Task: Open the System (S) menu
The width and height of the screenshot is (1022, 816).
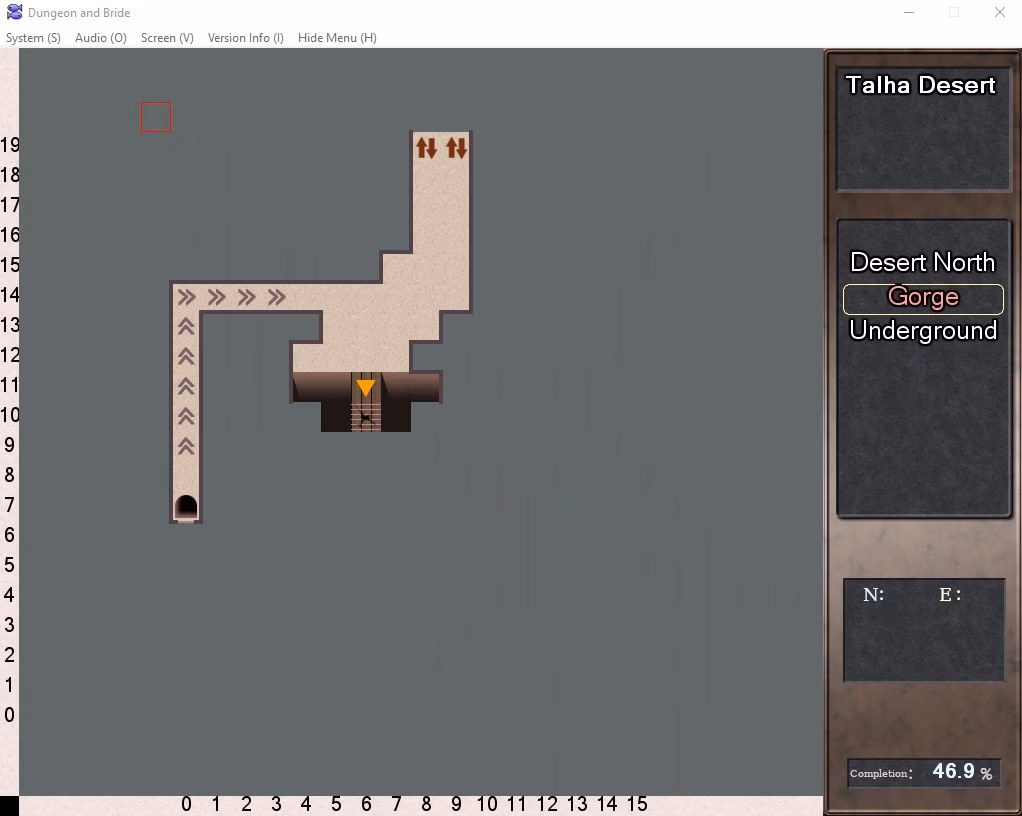Action: 33,38
